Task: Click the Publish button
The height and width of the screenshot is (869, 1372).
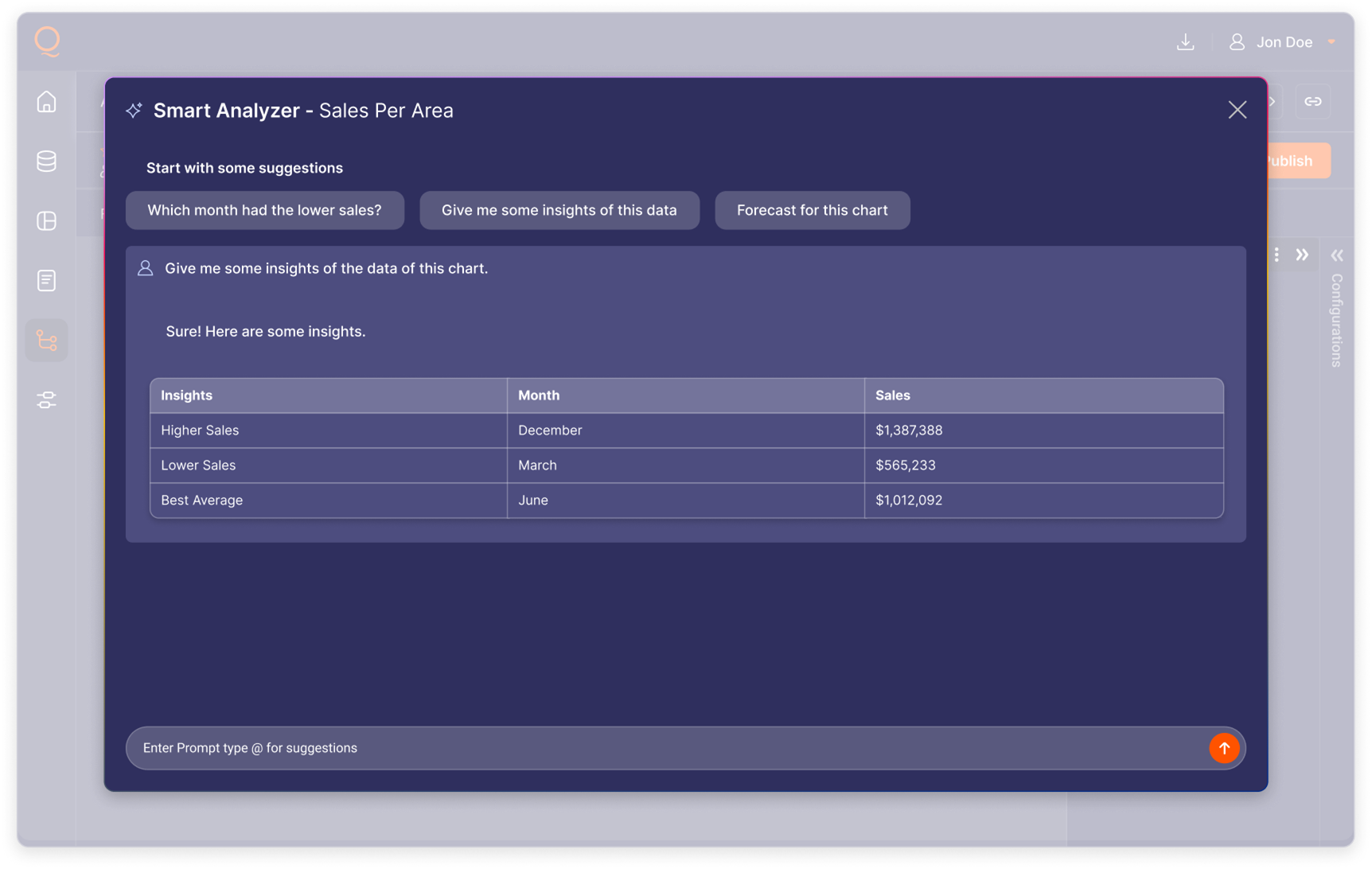Action: 1297,161
